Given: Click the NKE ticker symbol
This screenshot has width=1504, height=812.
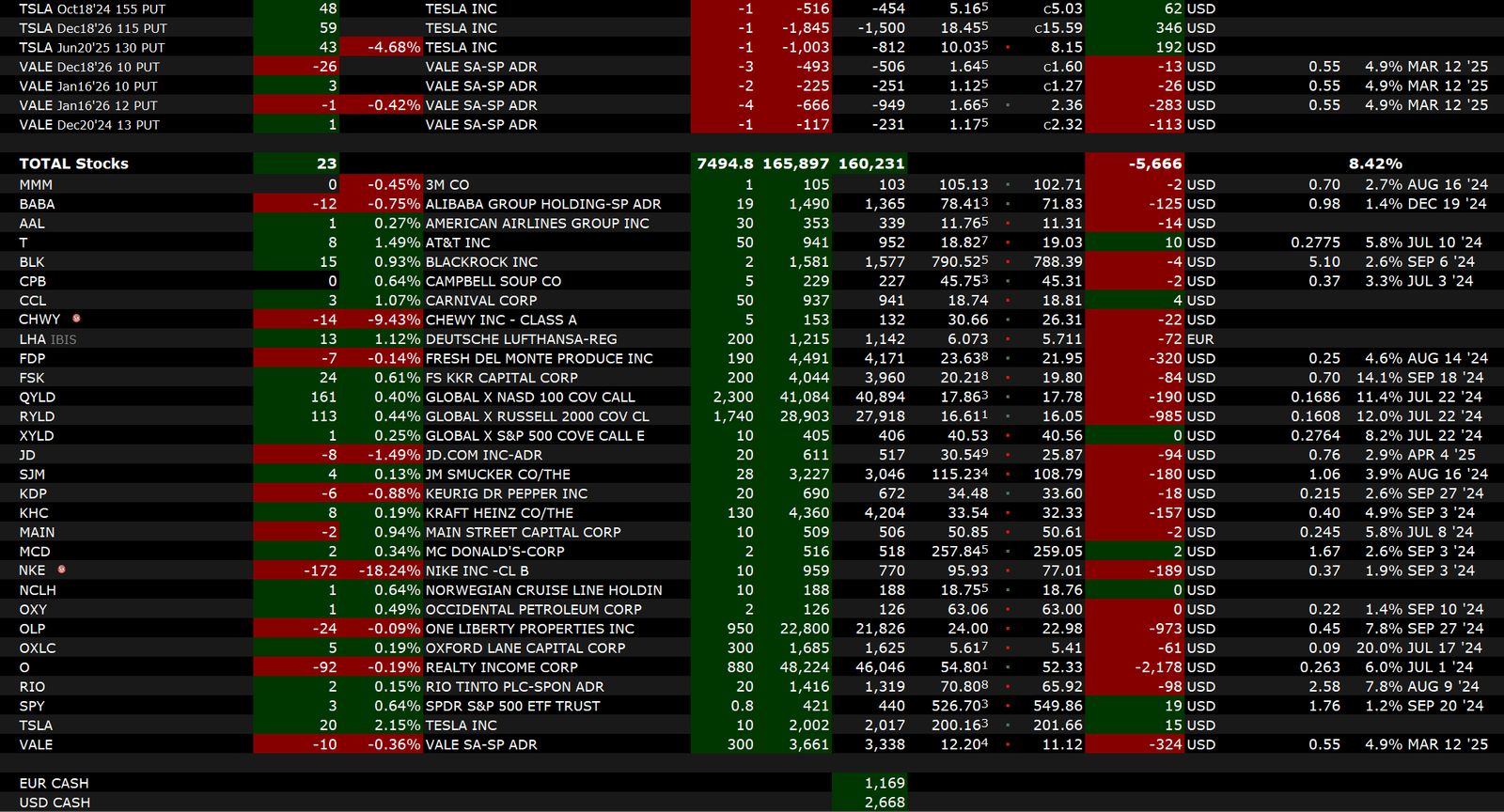Looking at the screenshot, I should [x=32, y=570].
